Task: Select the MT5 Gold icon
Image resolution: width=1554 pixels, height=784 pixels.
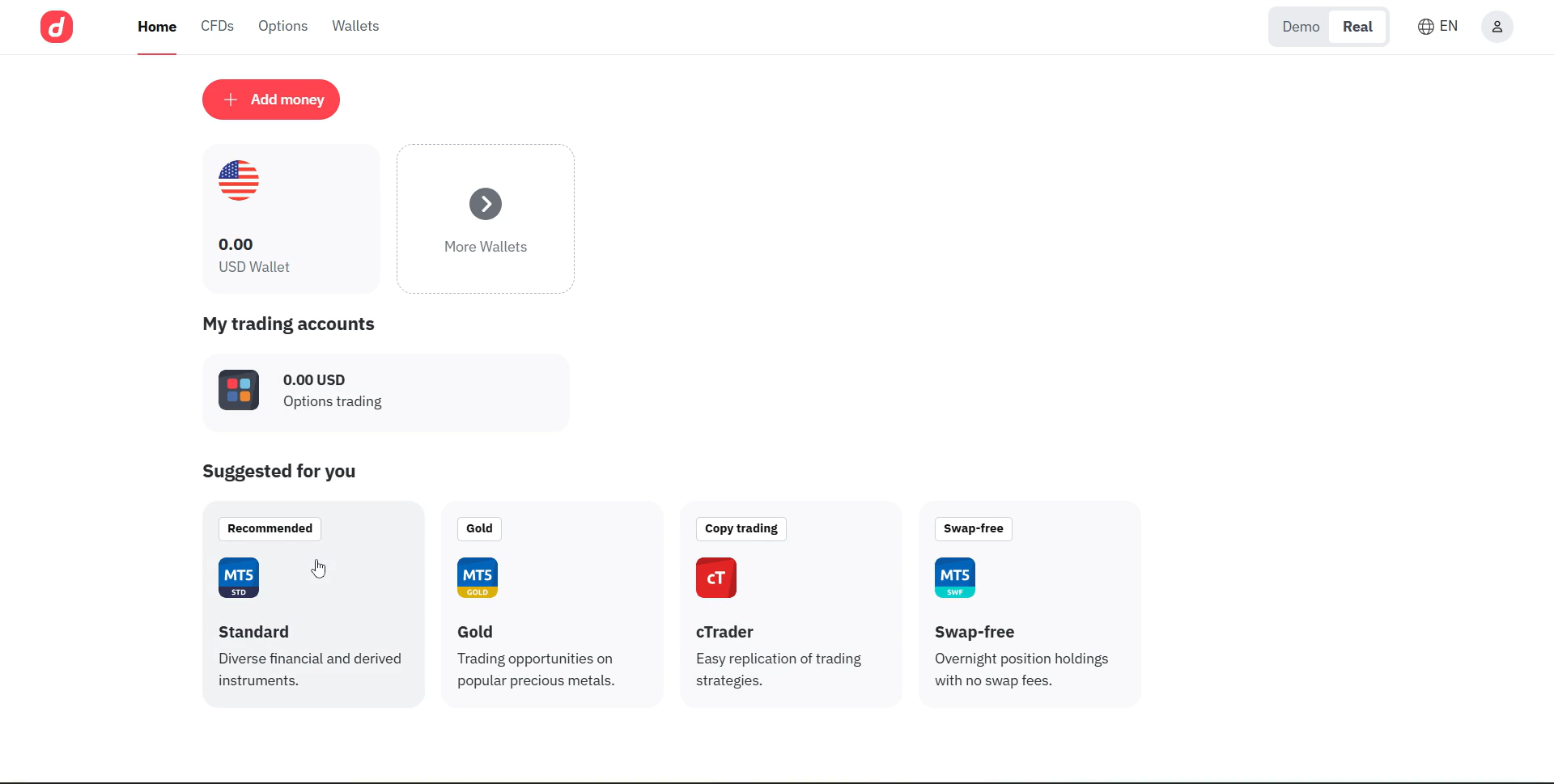Action: pyautogui.click(x=478, y=578)
